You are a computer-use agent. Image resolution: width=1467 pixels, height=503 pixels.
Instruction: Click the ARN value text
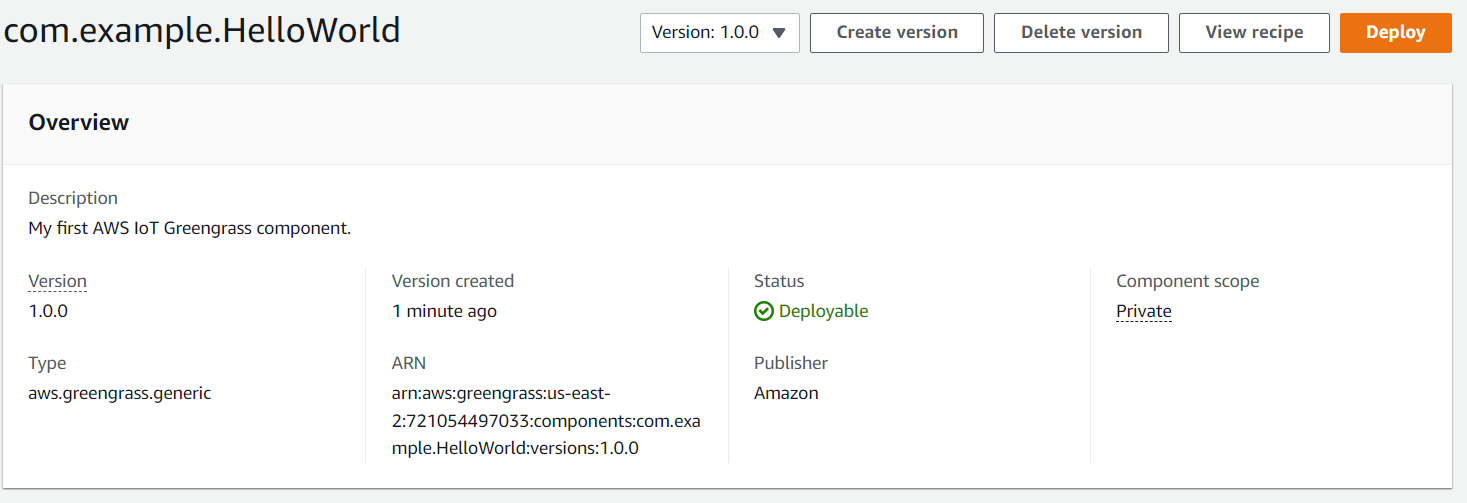click(546, 420)
